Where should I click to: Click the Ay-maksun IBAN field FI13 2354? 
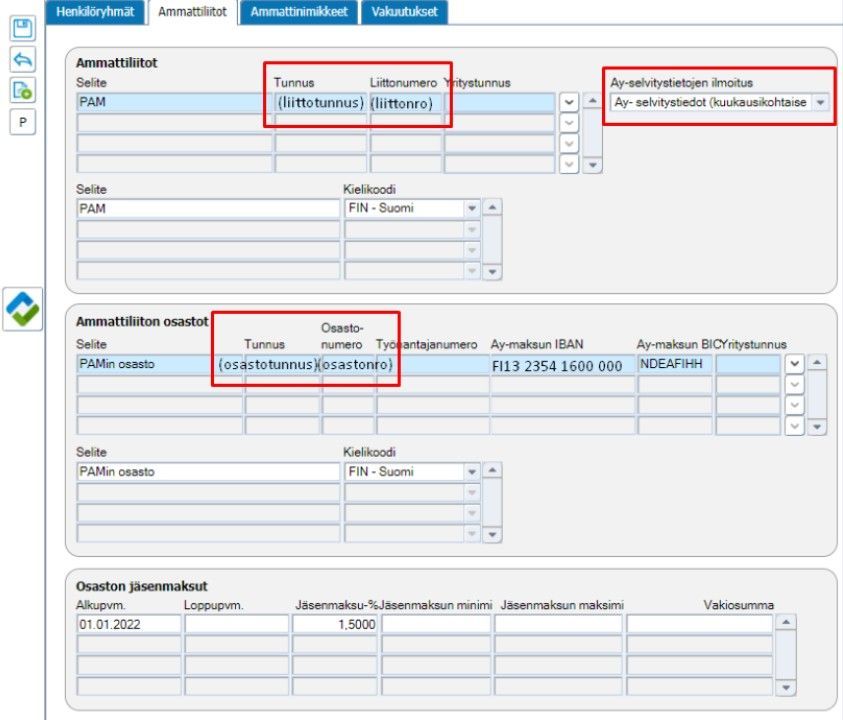tap(562, 366)
